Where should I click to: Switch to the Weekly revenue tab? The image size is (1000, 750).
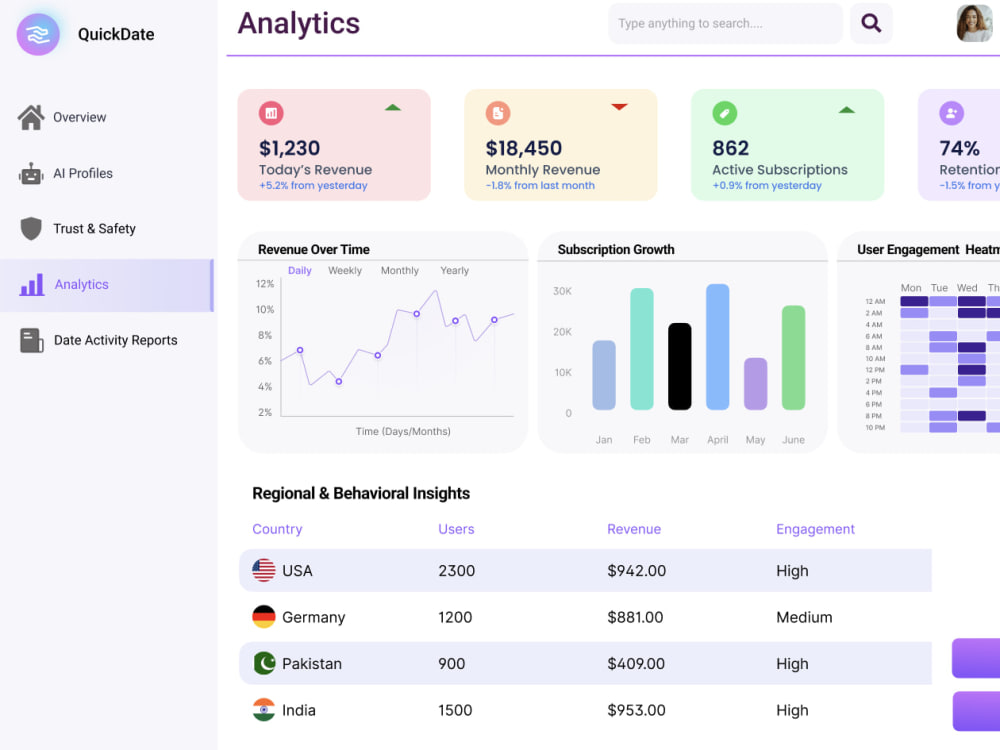click(345, 270)
